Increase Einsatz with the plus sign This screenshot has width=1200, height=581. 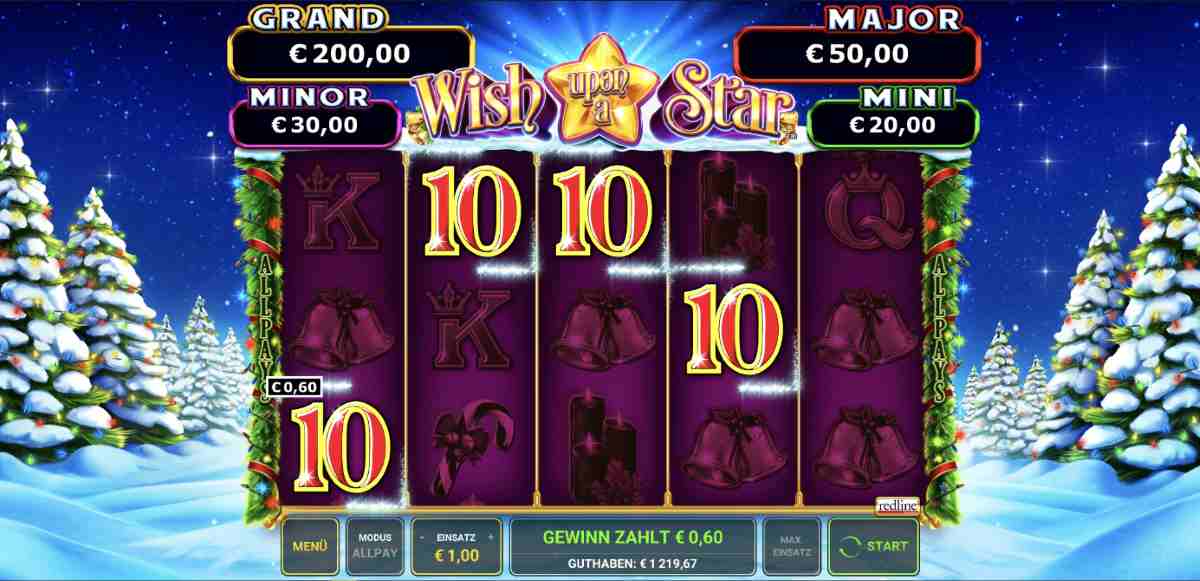pos(491,537)
